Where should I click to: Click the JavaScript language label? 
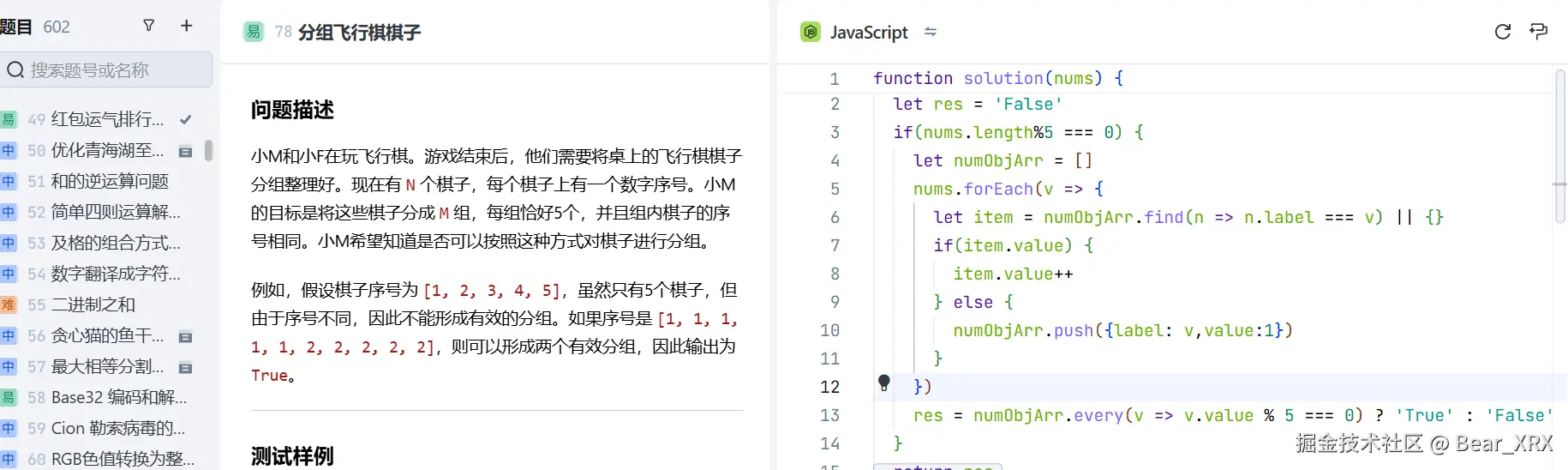coord(869,33)
